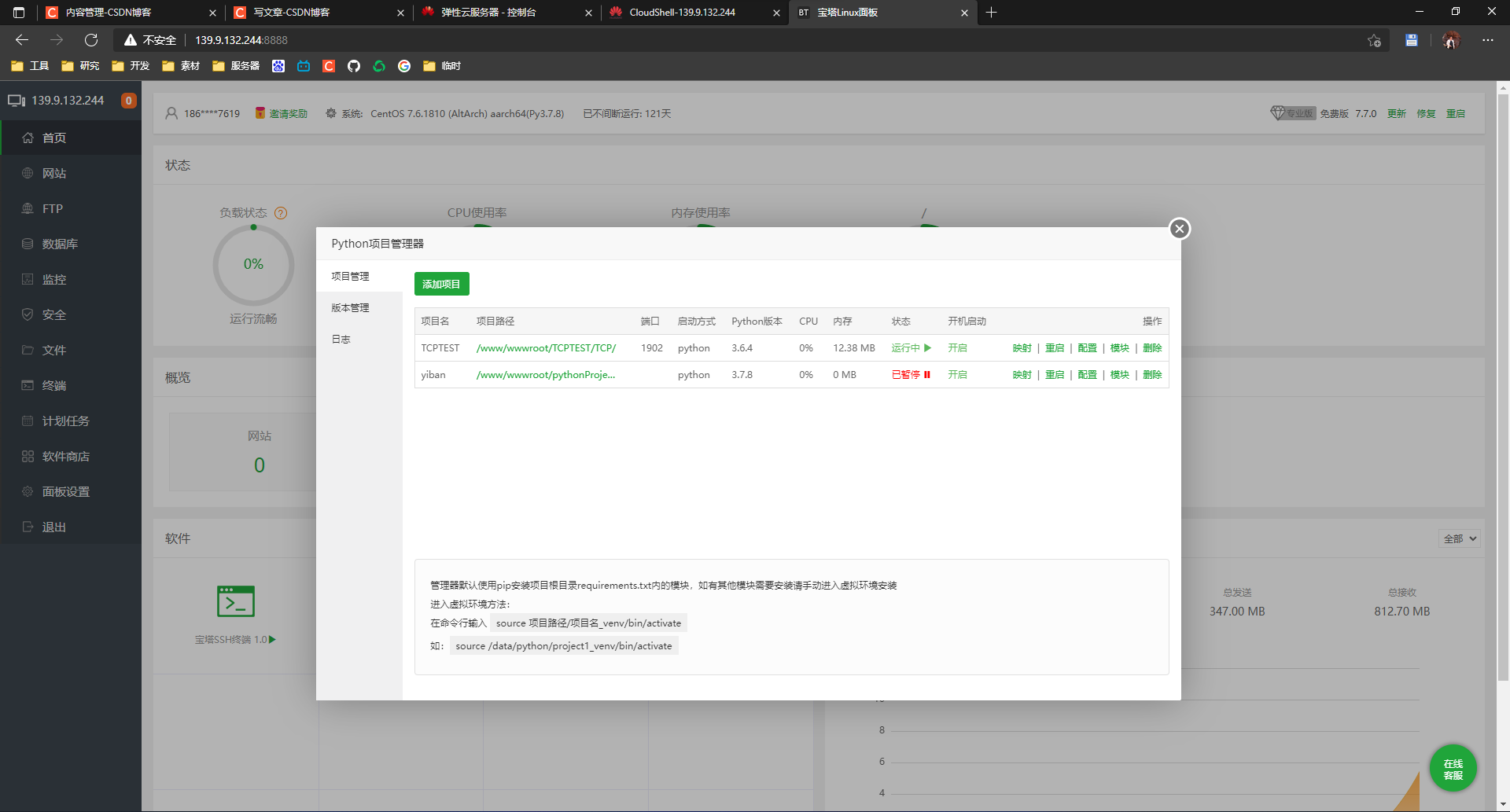This screenshot has width=1510, height=812.
Task: Open the 服务器 bookmarks folder
Action: click(x=236, y=66)
